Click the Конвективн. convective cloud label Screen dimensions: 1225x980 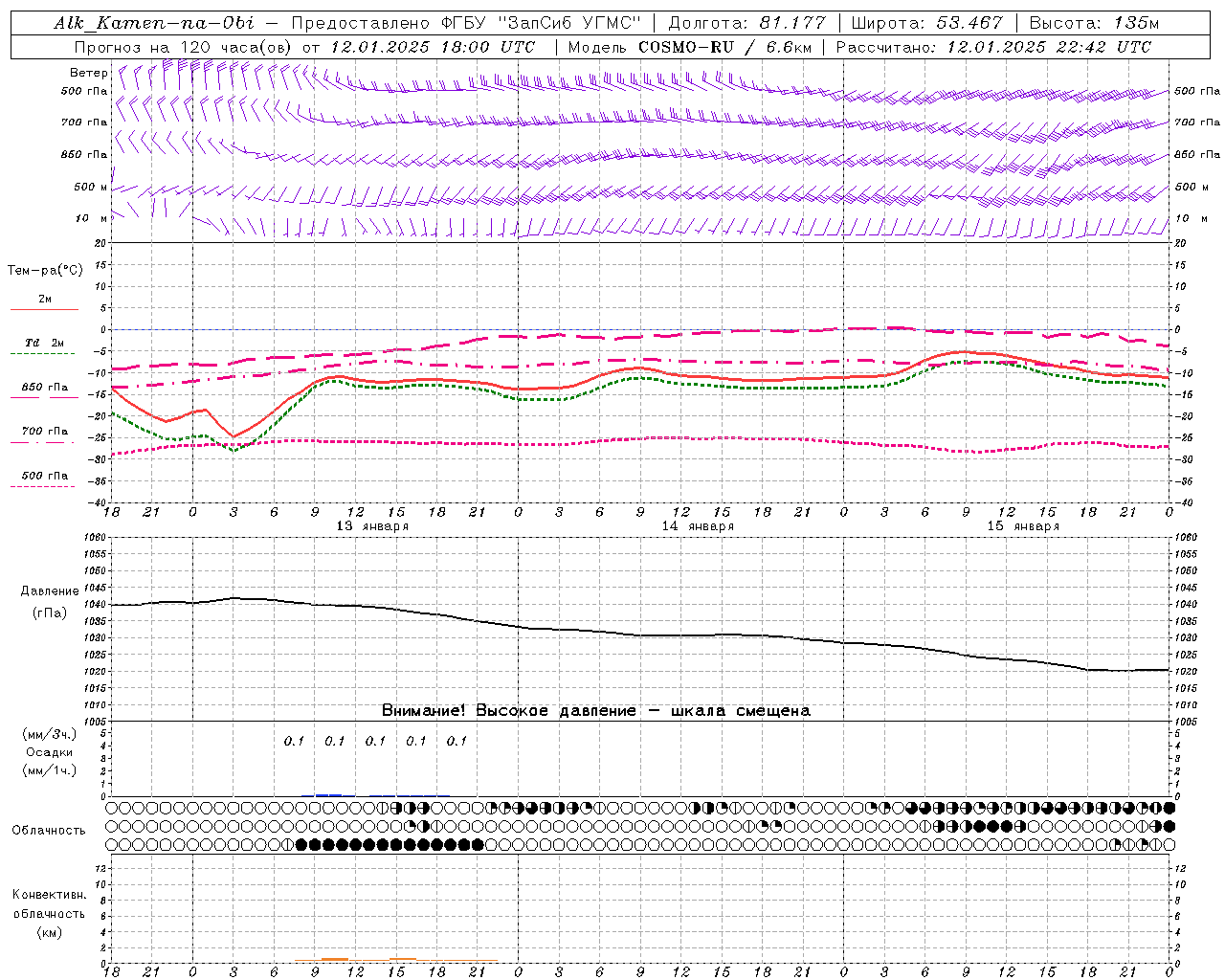49,895
